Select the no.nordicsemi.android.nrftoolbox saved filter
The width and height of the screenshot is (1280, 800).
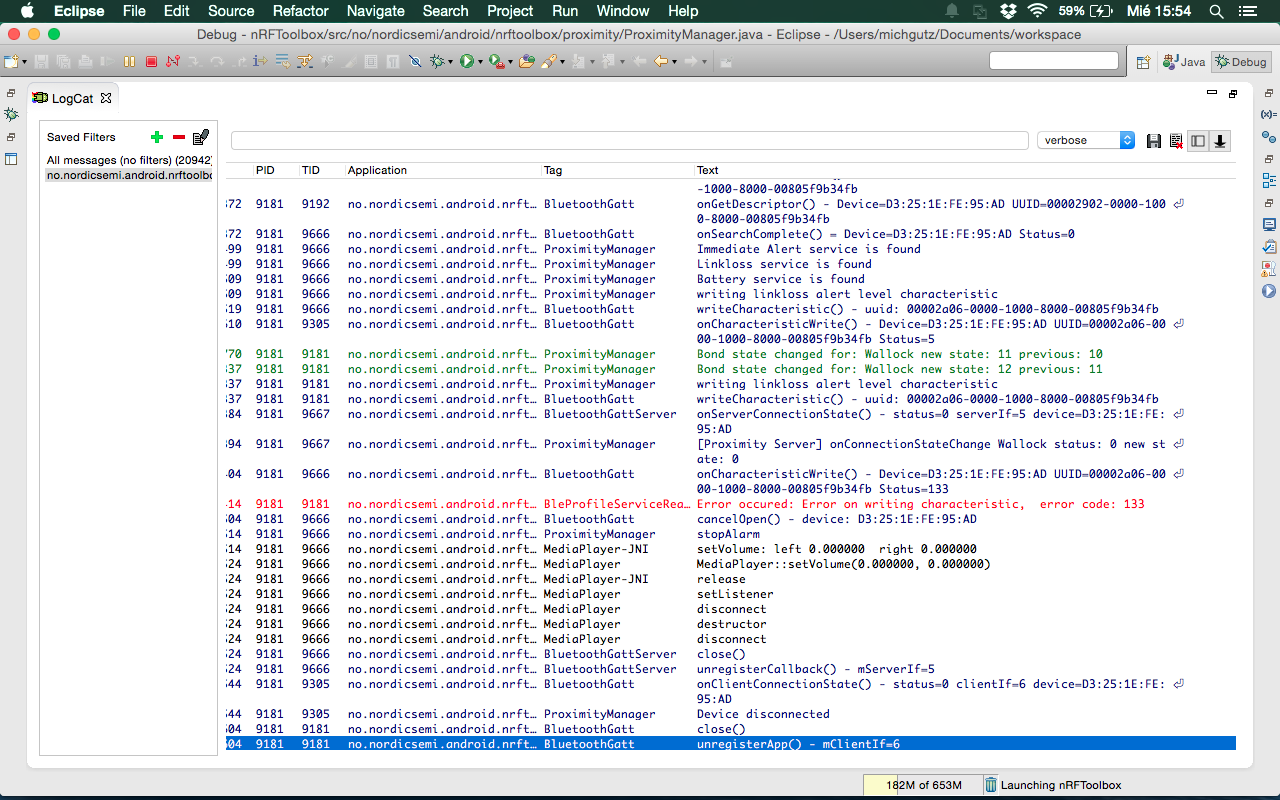129,175
